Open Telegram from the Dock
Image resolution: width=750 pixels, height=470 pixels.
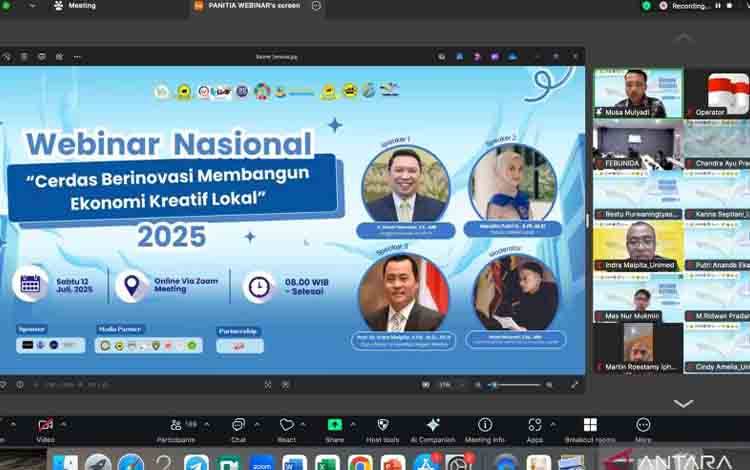pyautogui.click(x=196, y=463)
